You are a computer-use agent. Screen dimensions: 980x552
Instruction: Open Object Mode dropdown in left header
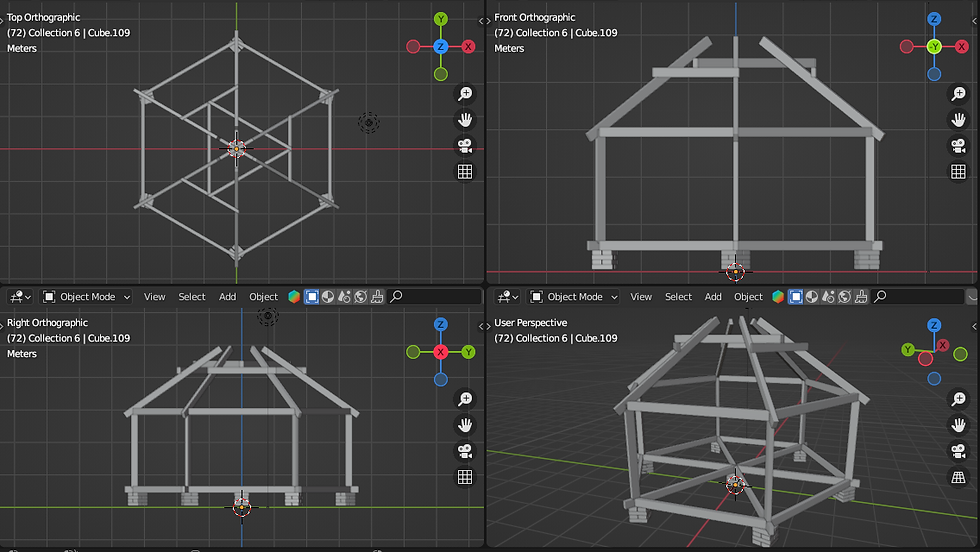click(x=87, y=296)
